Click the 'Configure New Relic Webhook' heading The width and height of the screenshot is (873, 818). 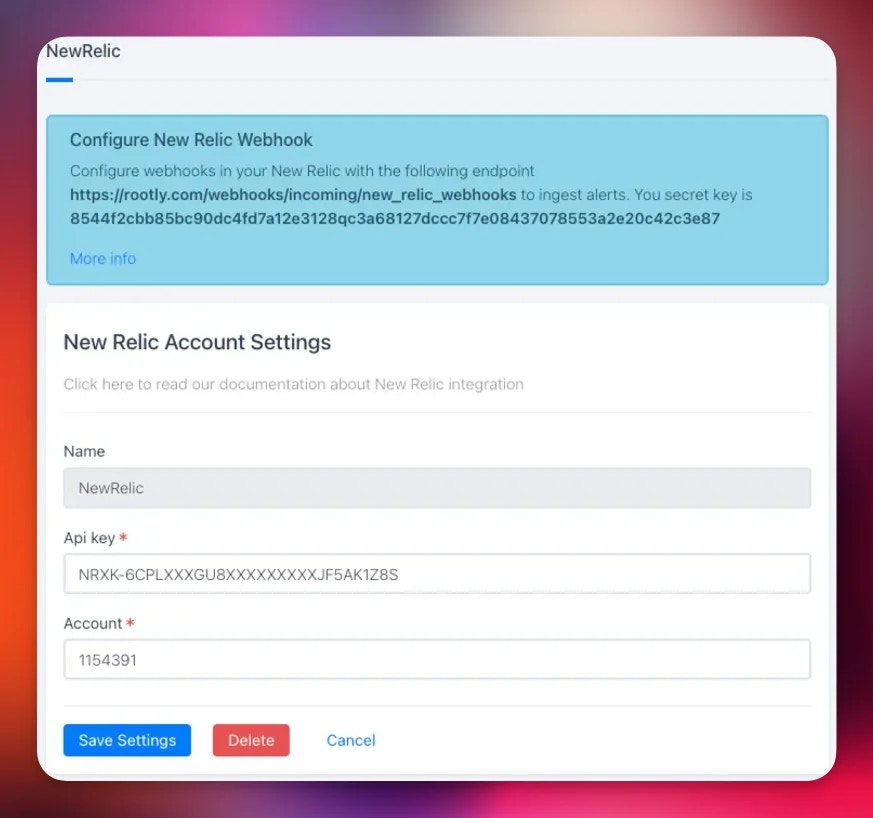point(191,140)
